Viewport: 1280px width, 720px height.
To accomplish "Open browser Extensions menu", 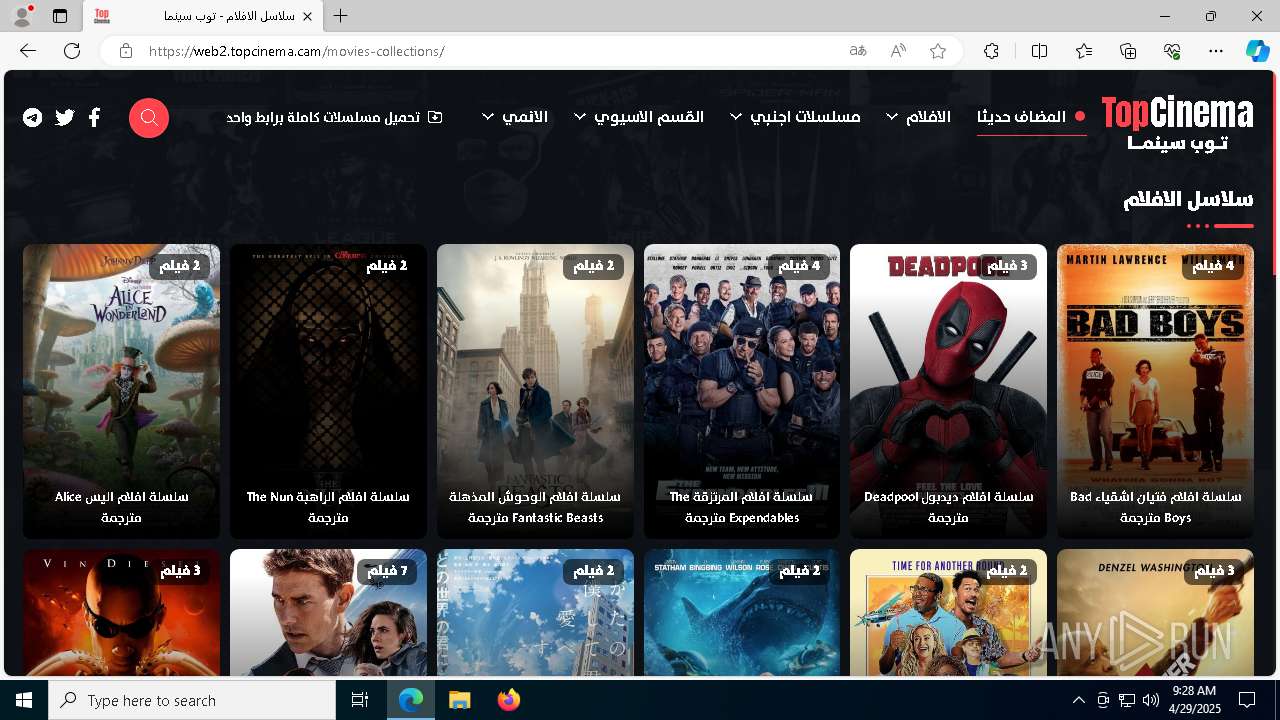I will click(991, 51).
